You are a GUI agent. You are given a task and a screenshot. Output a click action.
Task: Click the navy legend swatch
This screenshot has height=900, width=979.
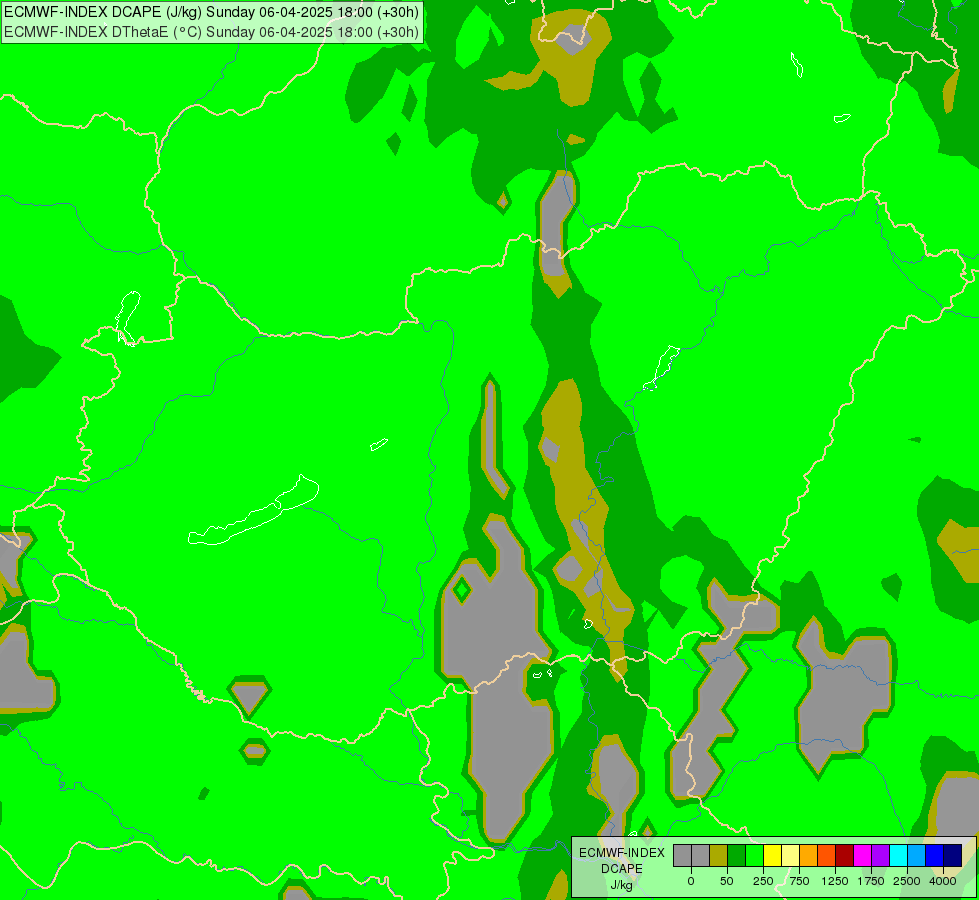click(x=953, y=855)
